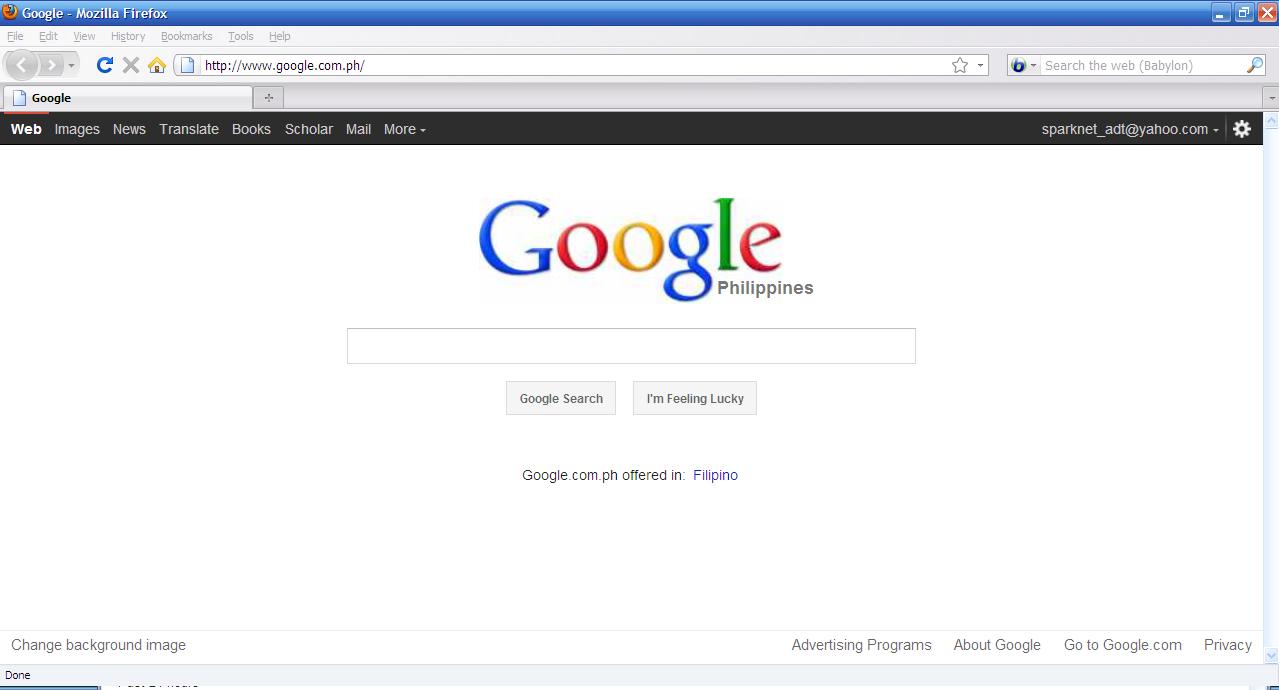Click the Reload page icon
This screenshot has height=690, width=1279.
click(104, 65)
